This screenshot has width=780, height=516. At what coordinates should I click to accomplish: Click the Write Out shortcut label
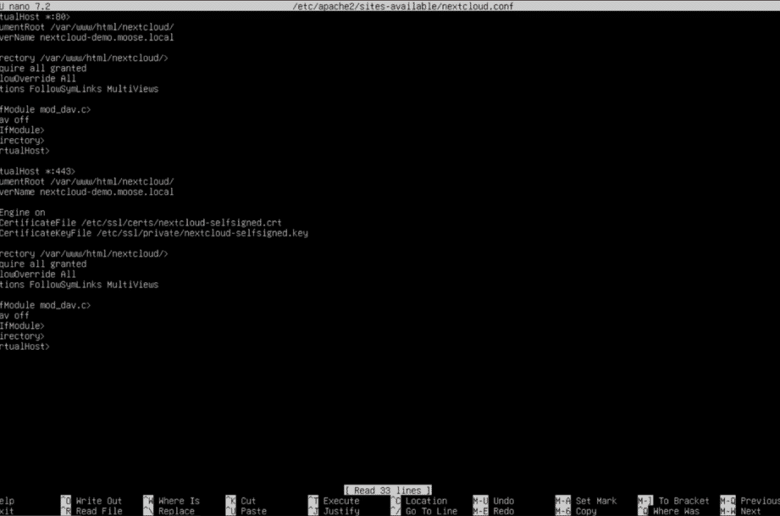click(x=98, y=501)
